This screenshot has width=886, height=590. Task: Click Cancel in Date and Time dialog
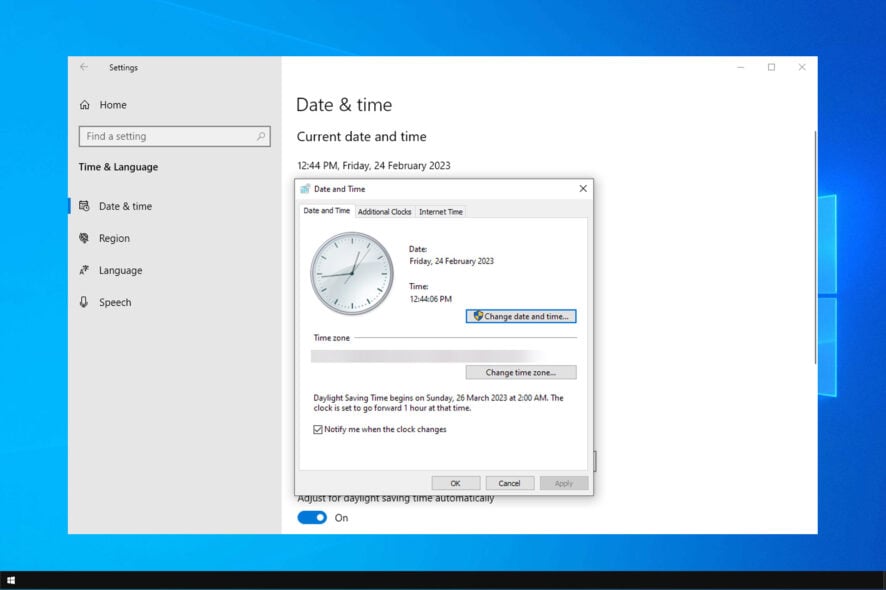click(509, 483)
